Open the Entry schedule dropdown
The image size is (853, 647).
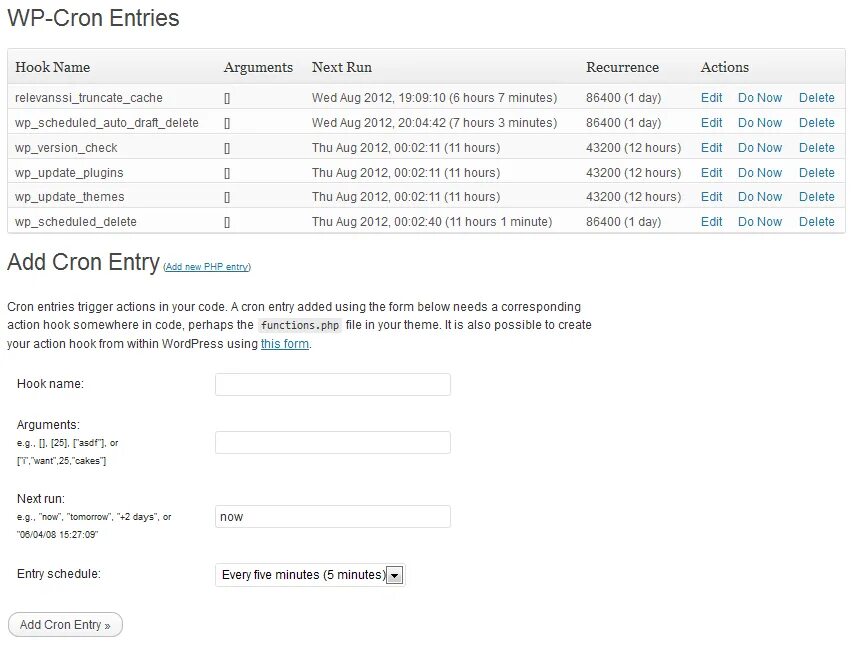pos(310,575)
